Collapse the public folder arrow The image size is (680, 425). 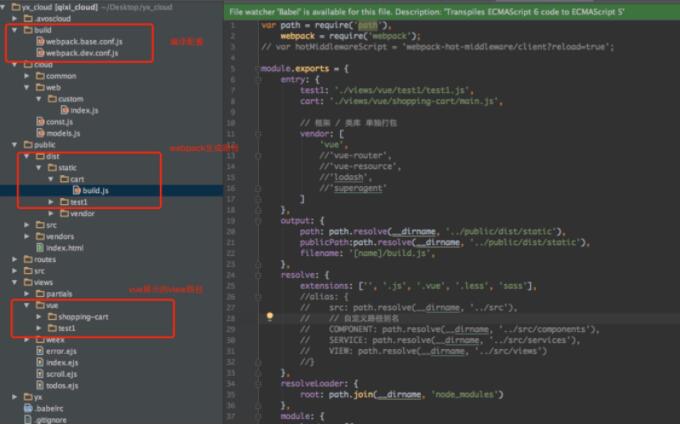[x=15, y=144]
